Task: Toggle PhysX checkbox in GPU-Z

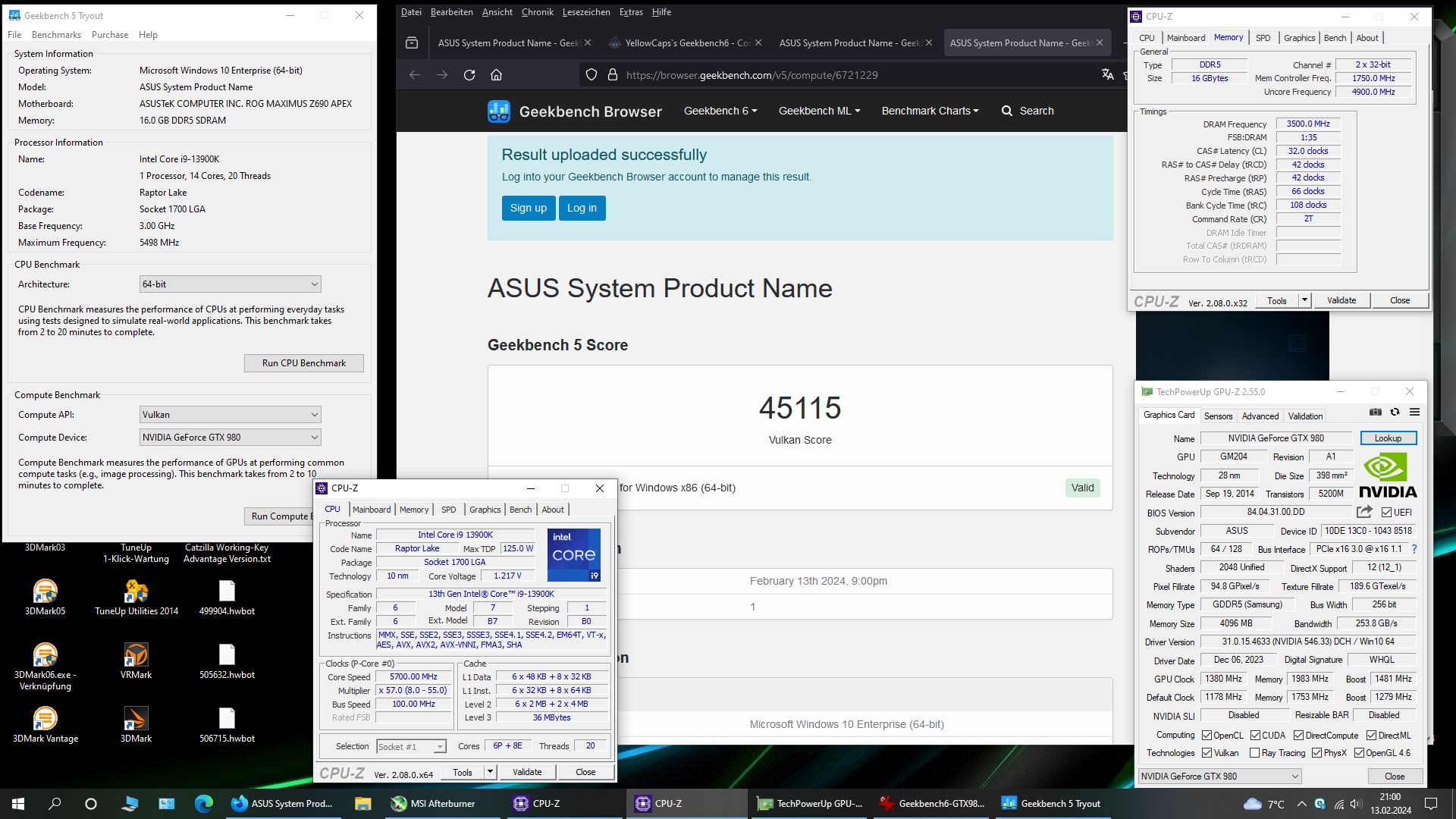Action: click(1316, 753)
